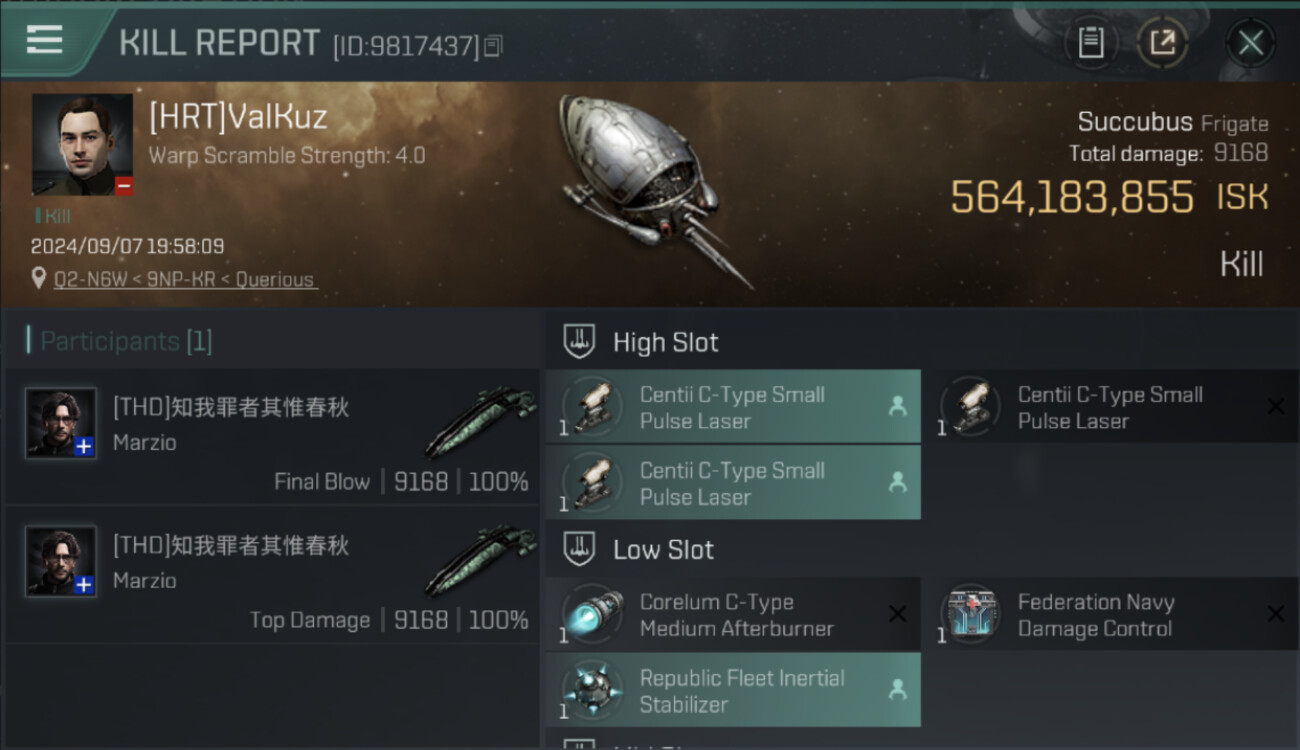Open the Q2-N6W location link
Image resolution: width=1300 pixels, height=750 pixels.
click(x=185, y=280)
